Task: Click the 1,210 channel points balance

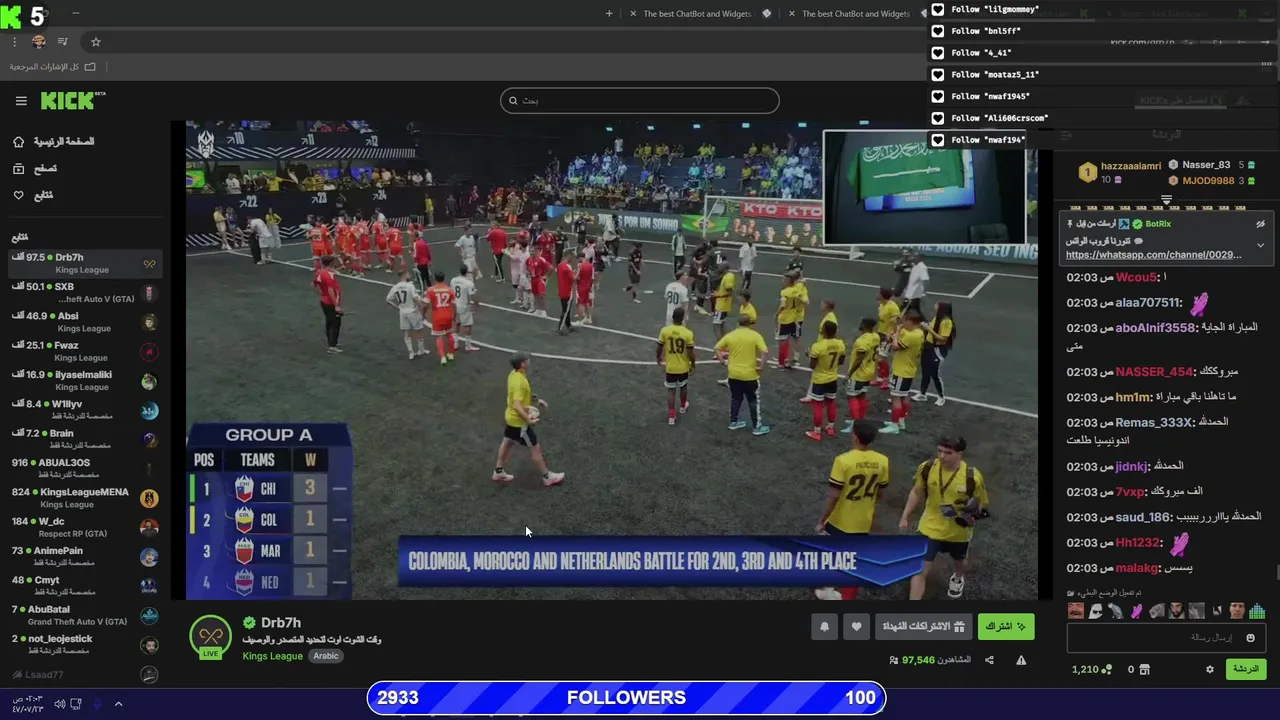Action: tap(1091, 670)
